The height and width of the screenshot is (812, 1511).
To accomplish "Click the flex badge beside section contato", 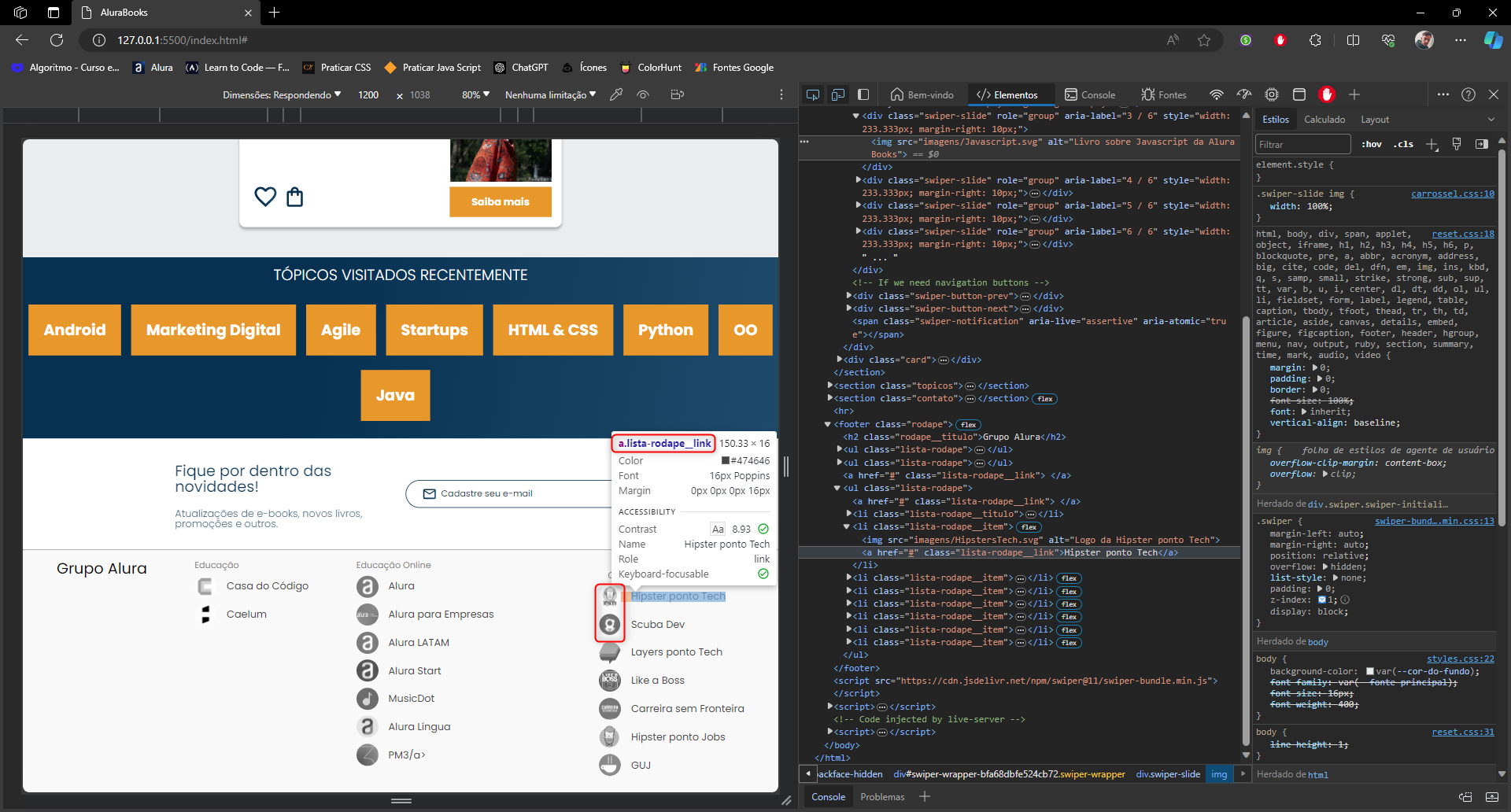I will click(1045, 399).
